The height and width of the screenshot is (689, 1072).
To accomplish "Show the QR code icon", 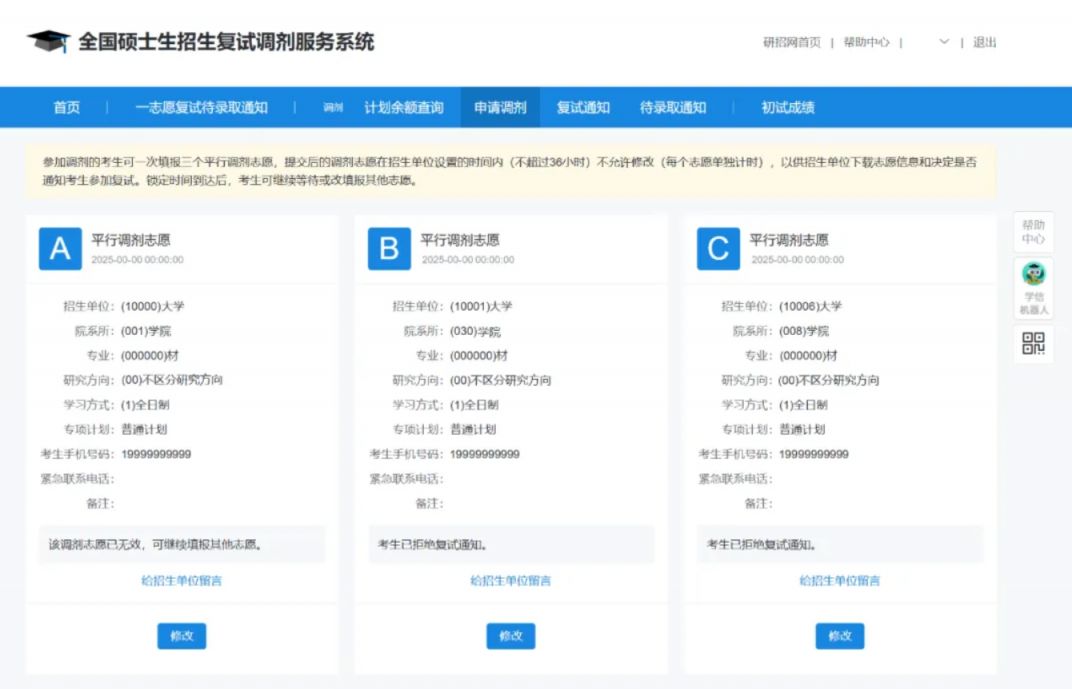I will pos(1033,343).
